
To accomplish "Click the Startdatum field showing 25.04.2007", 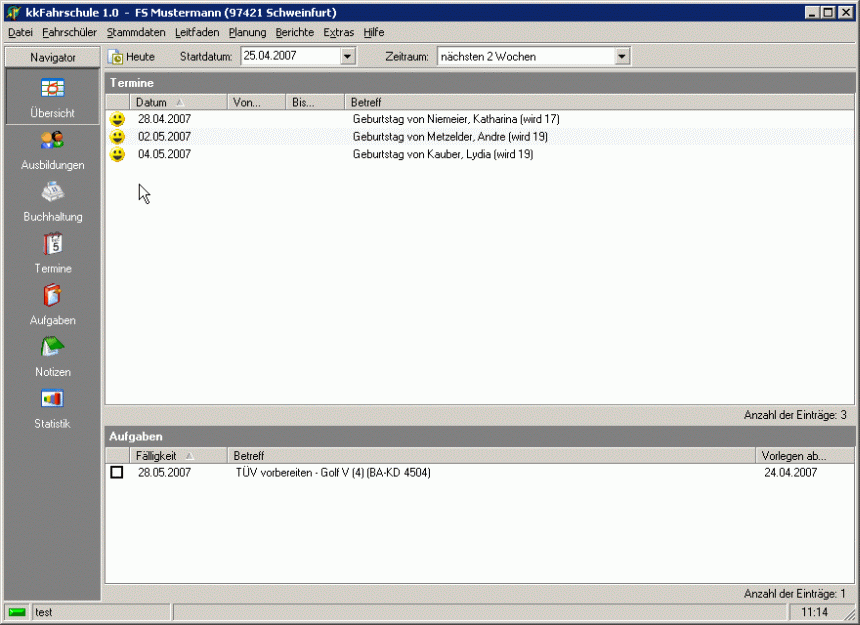I will (x=291, y=56).
